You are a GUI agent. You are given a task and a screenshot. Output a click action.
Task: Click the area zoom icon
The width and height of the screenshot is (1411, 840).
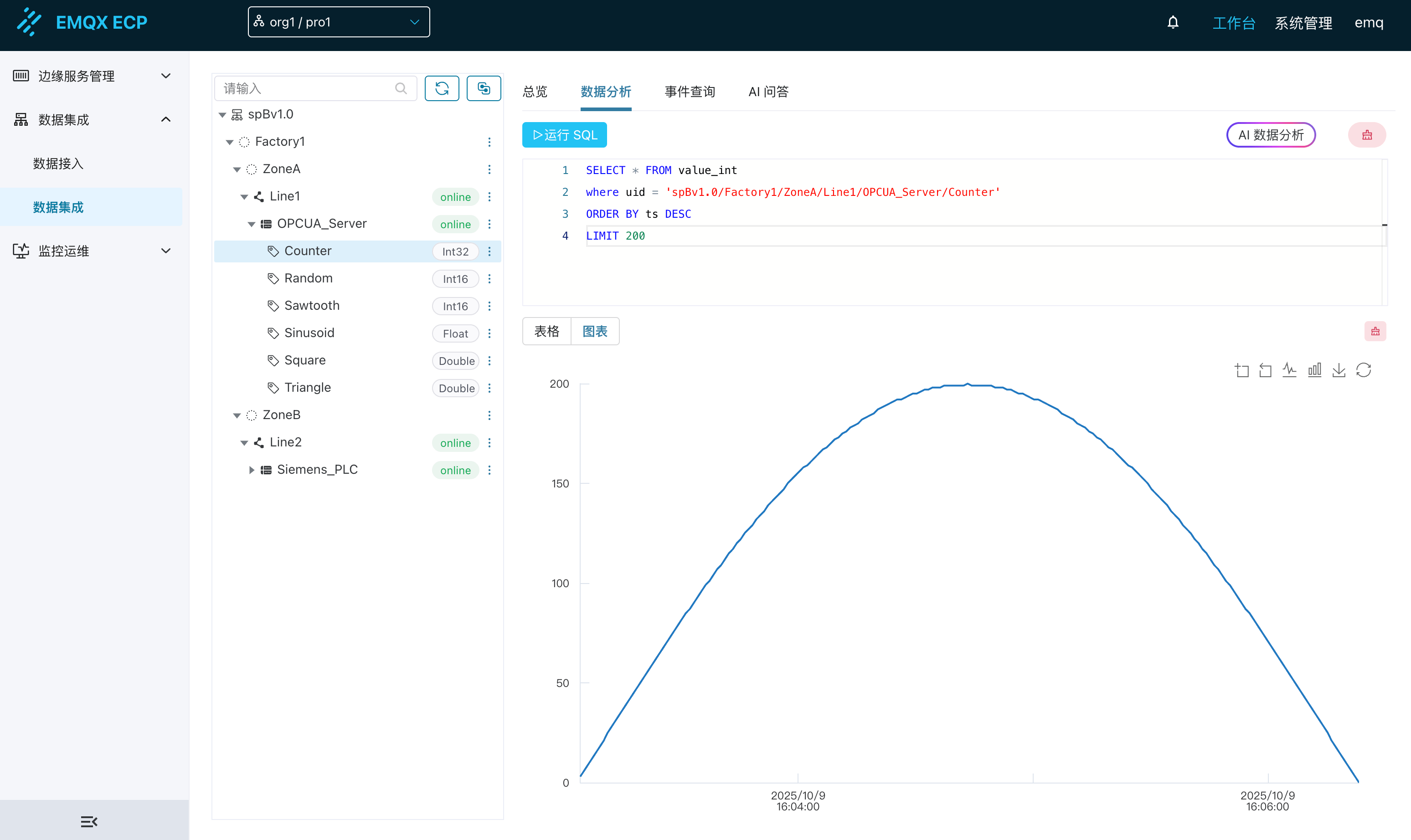point(1241,370)
